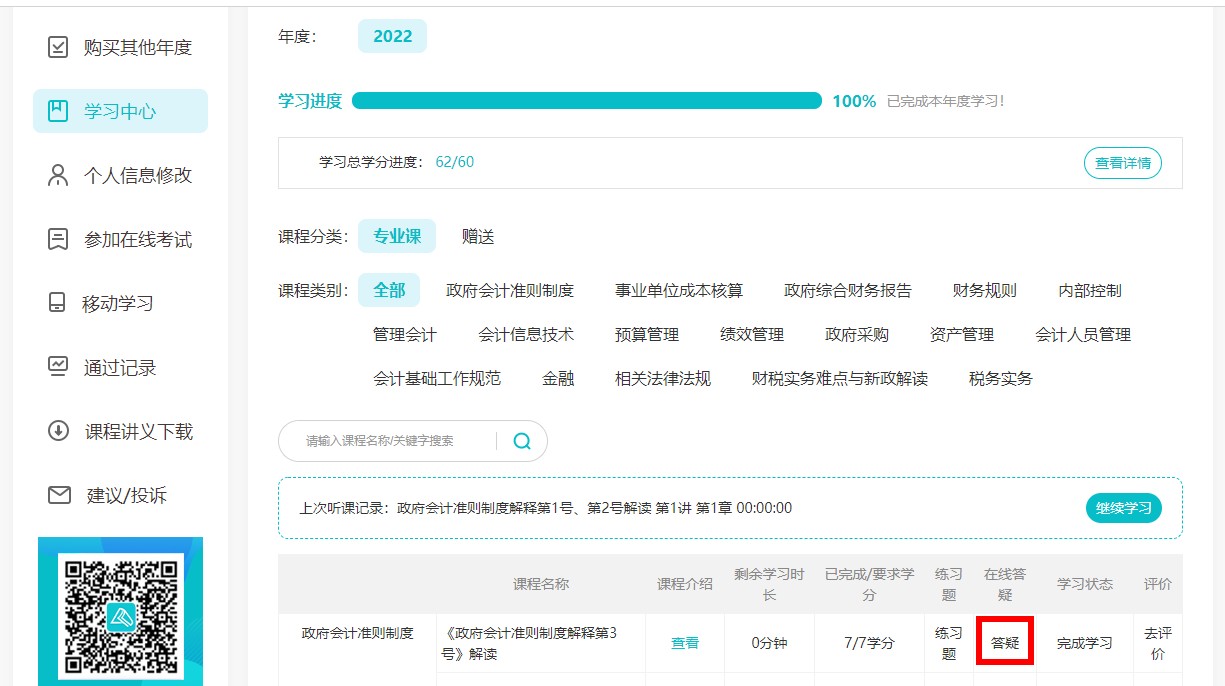The height and width of the screenshot is (686, 1225).
Task: Click the 通过记录 chart icon
Action: 59,367
